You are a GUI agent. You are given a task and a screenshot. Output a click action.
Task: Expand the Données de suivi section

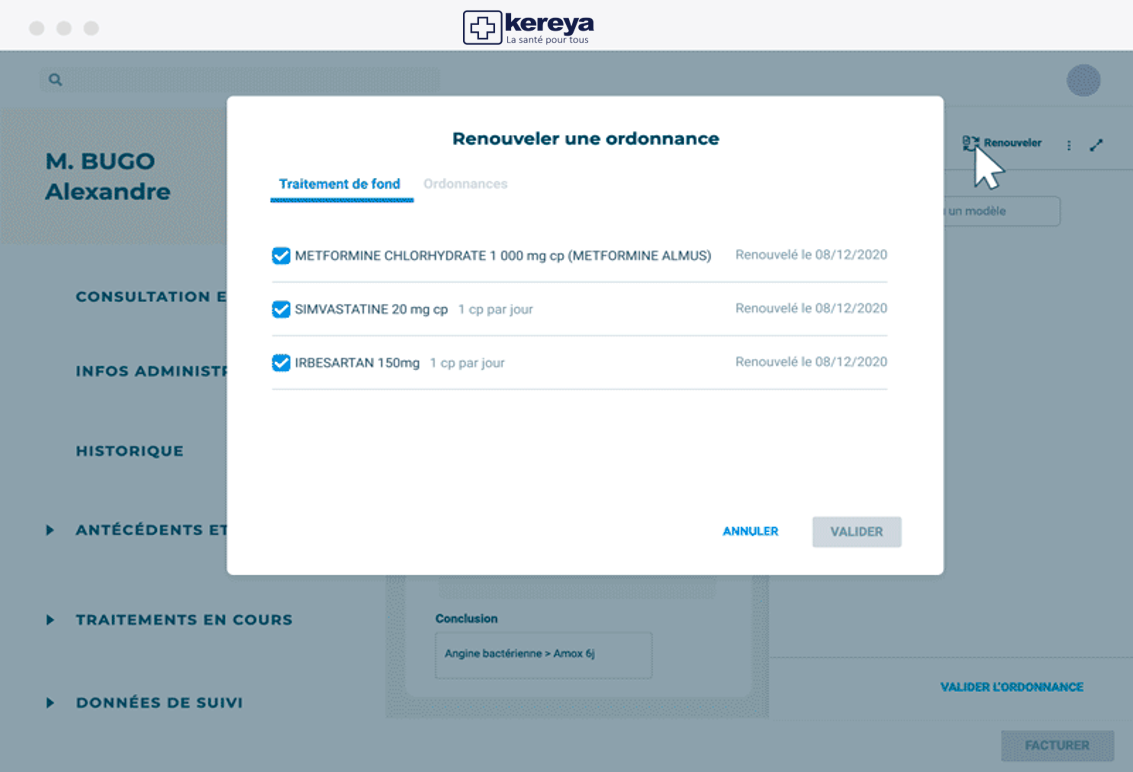click(50, 703)
